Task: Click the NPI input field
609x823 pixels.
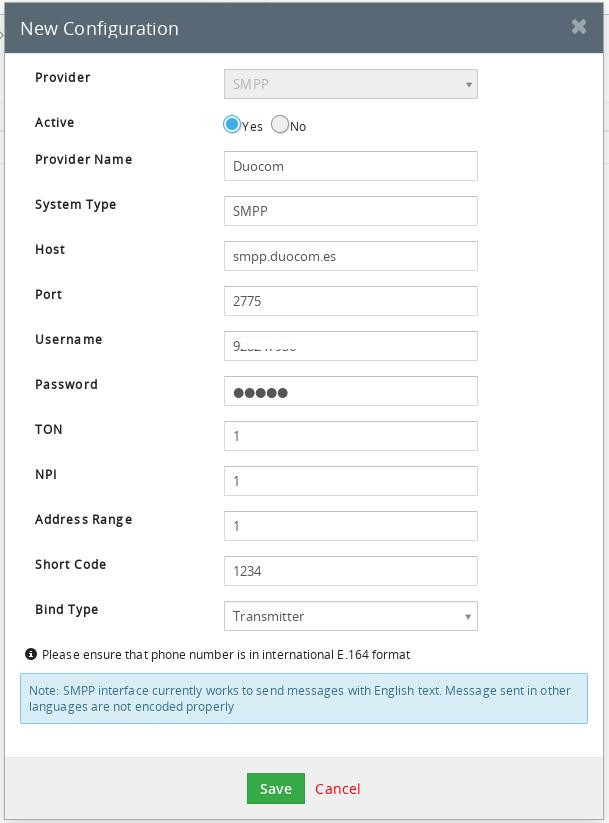Action: click(350, 481)
